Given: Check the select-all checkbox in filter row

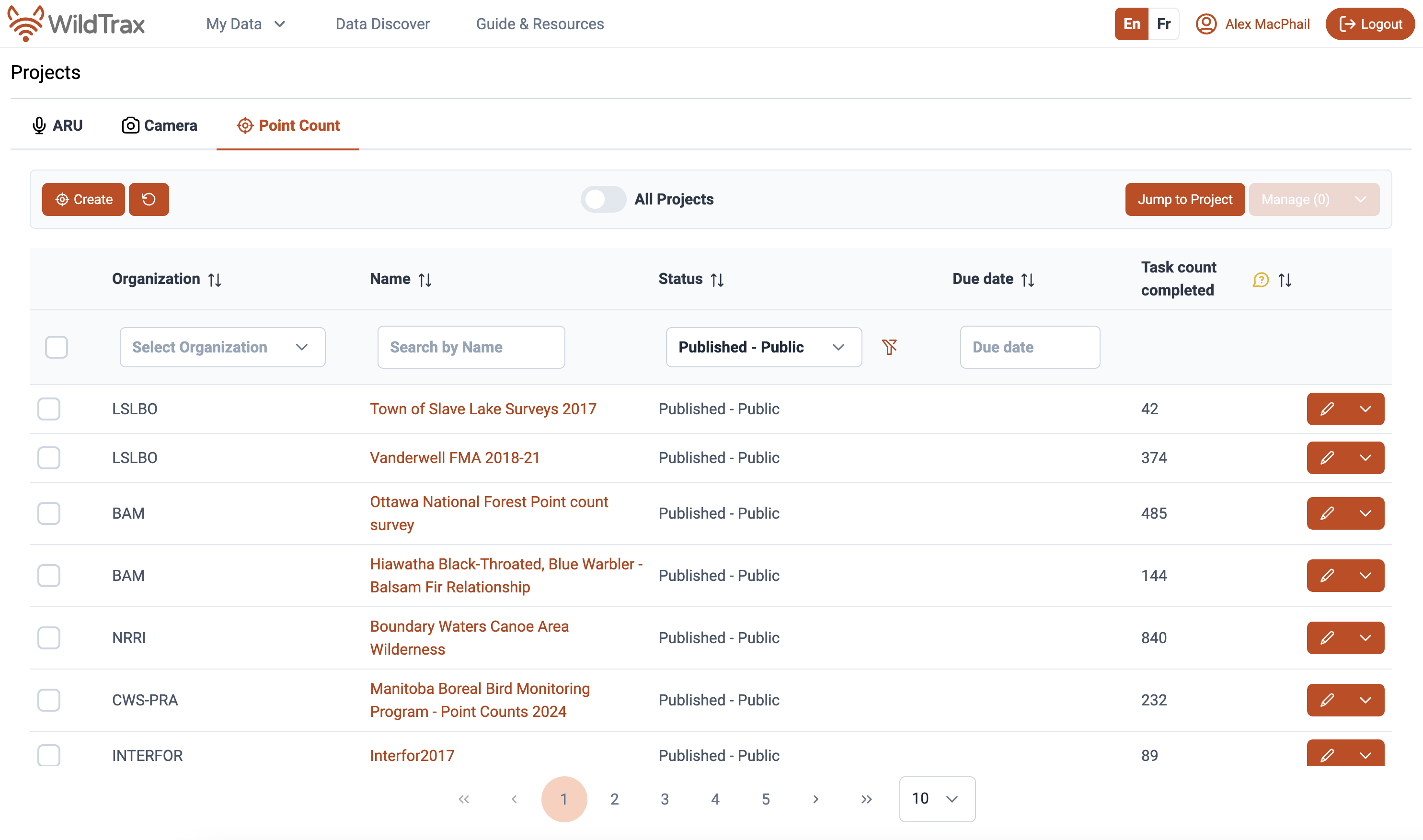Looking at the screenshot, I should coord(57,347).
